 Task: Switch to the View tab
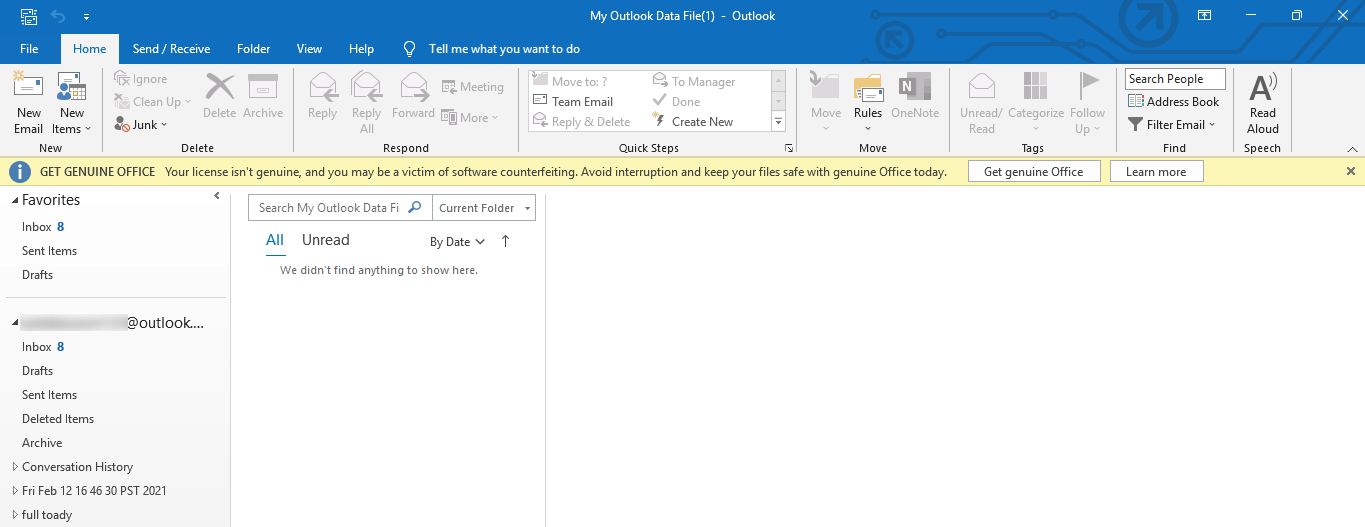pos(309,48)
